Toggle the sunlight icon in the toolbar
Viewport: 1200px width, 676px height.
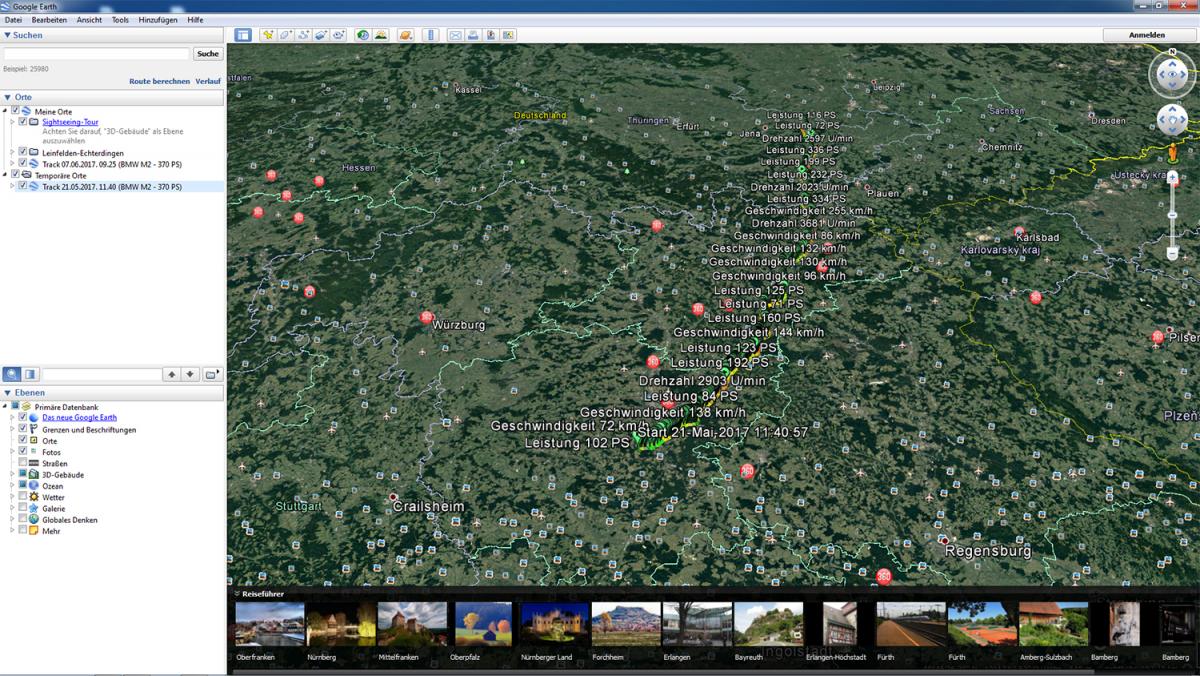point(381,35)
